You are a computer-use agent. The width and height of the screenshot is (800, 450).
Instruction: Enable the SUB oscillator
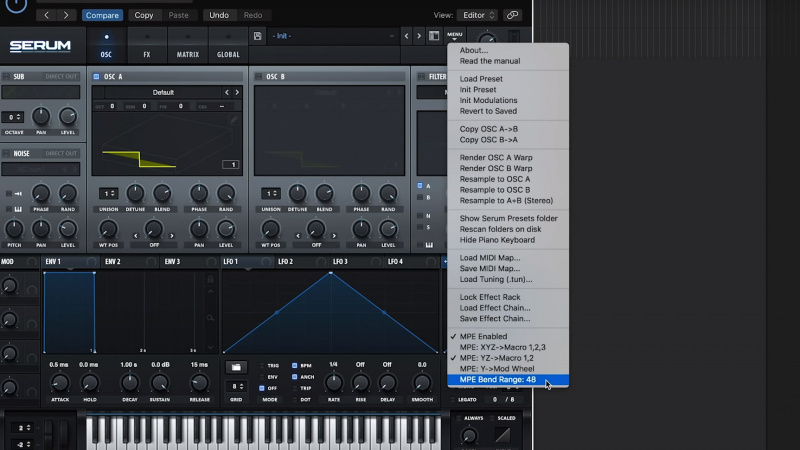coord(6,77)
